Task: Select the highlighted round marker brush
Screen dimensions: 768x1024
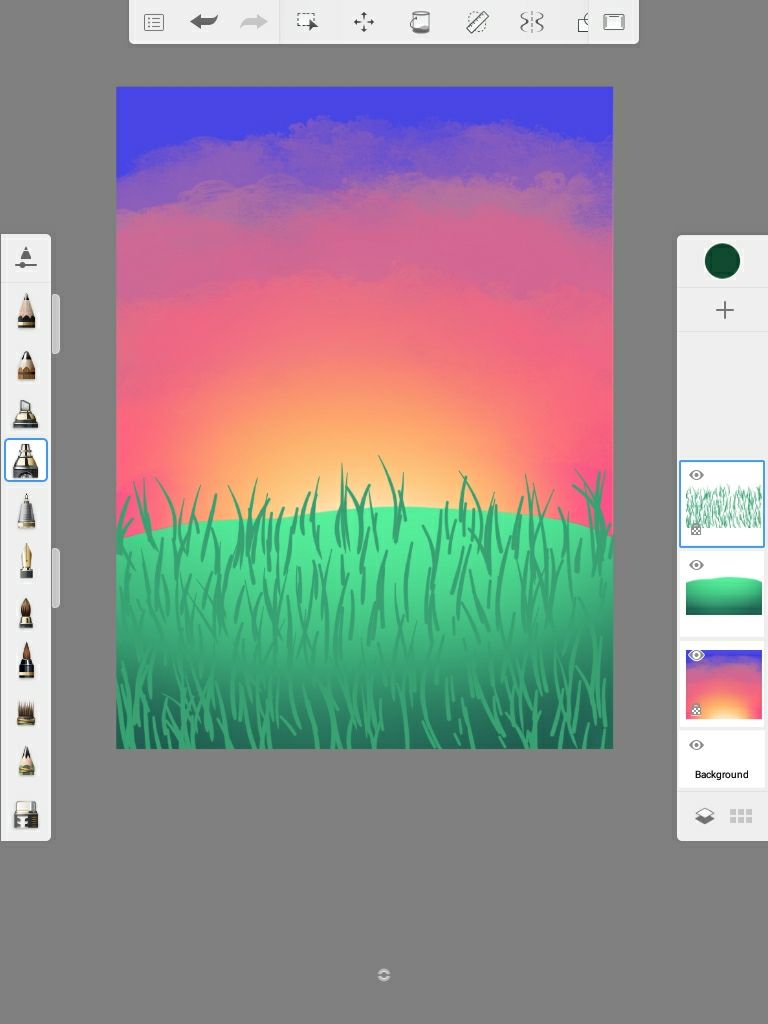Action: [x=25, y=460]
